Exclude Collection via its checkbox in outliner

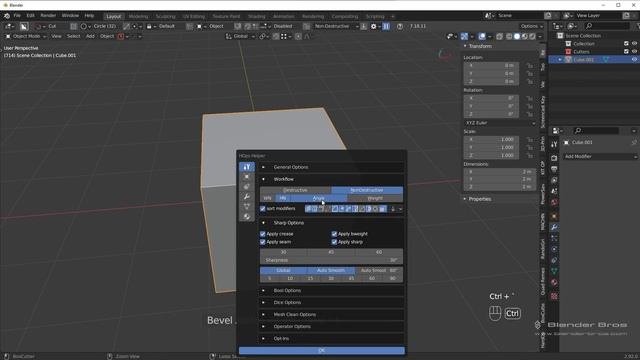tap(626, 44)
